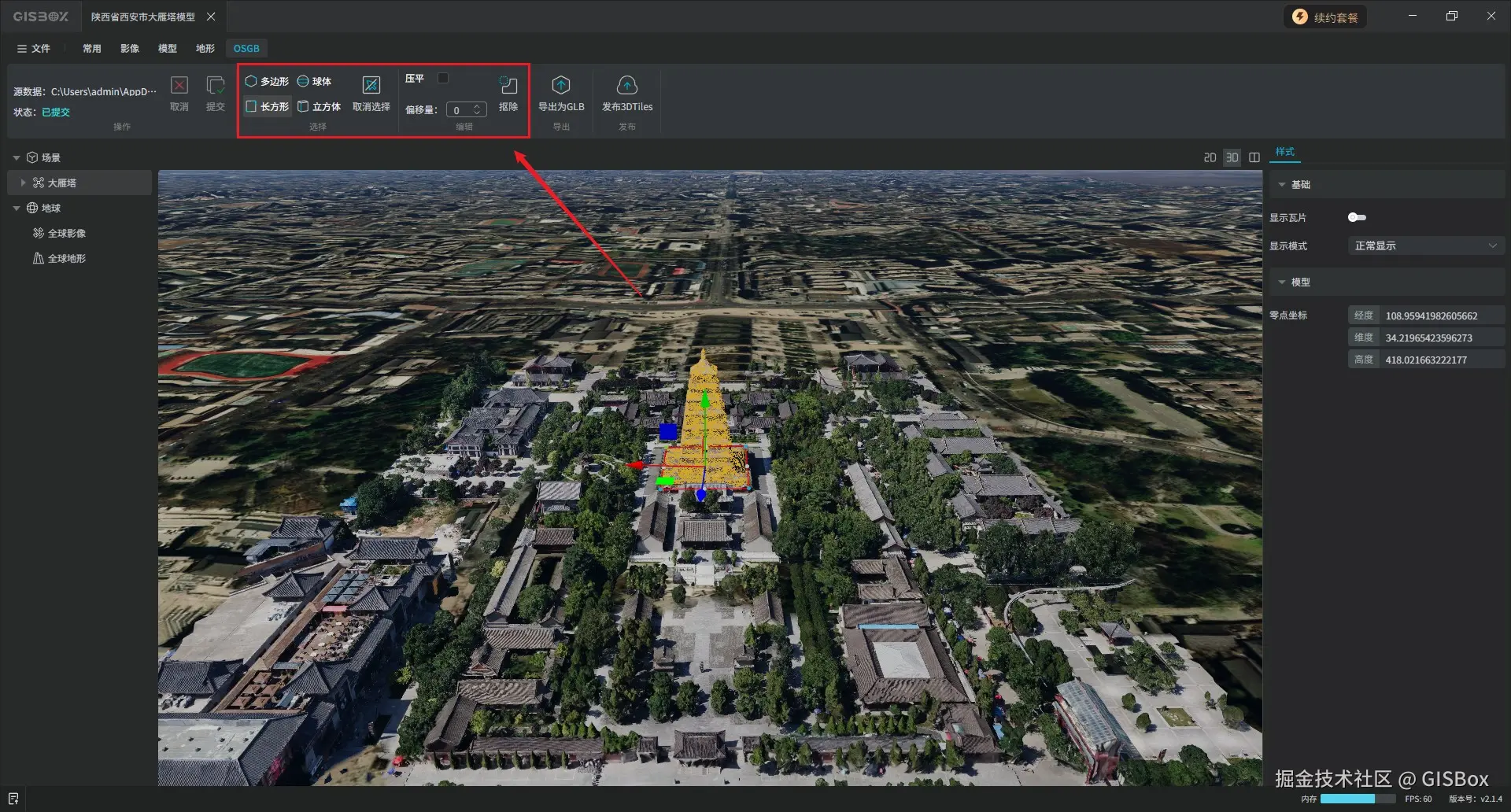Click the blue gizmo axis handle below the pagoda
Image resolution: width=1511 pixels, height=812 pixels.
click(701, 495)
